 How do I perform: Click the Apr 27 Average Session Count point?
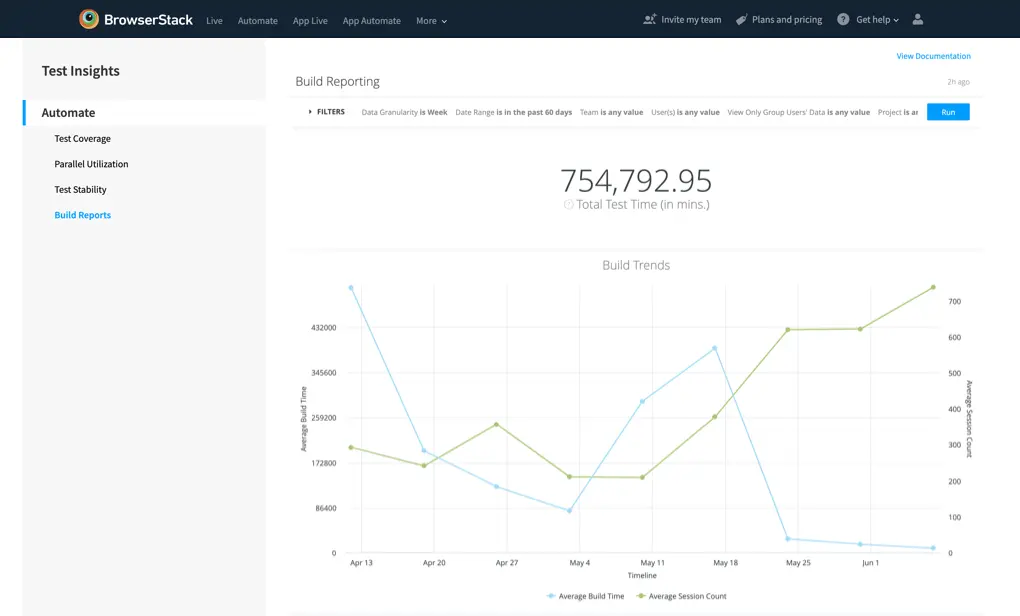tap(496, 424)
